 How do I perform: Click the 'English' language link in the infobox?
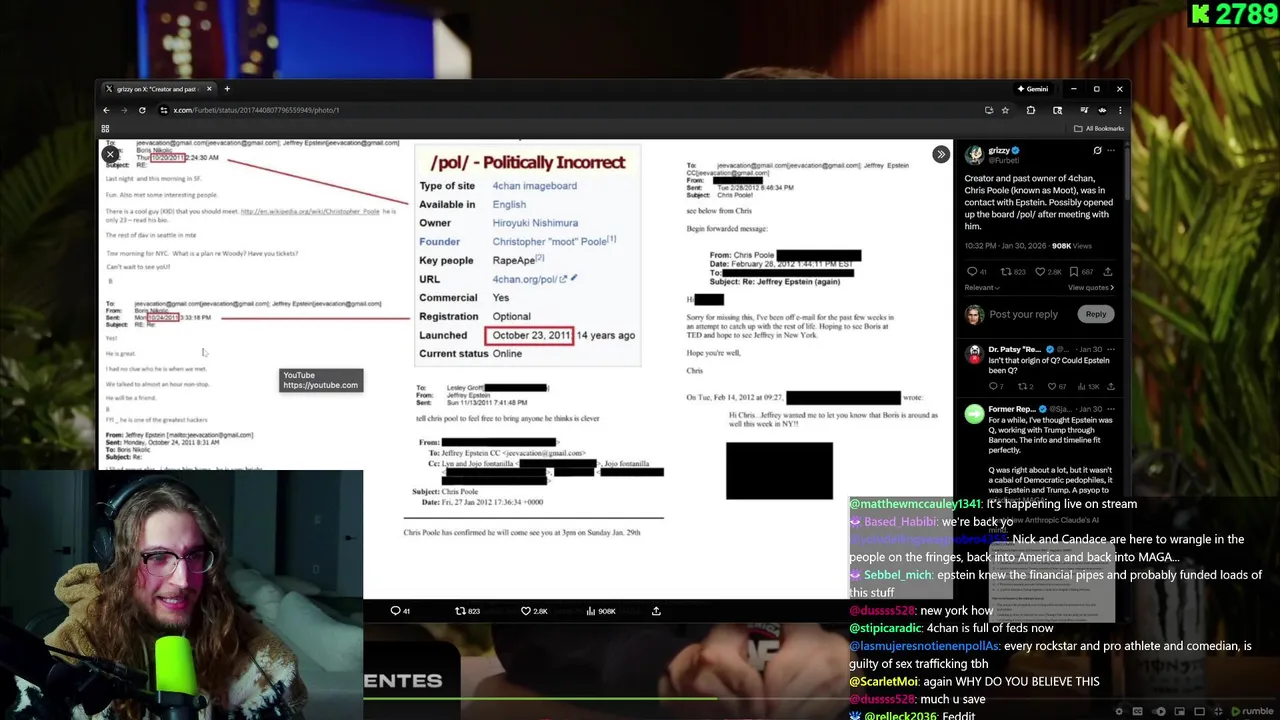click(509, 204)
